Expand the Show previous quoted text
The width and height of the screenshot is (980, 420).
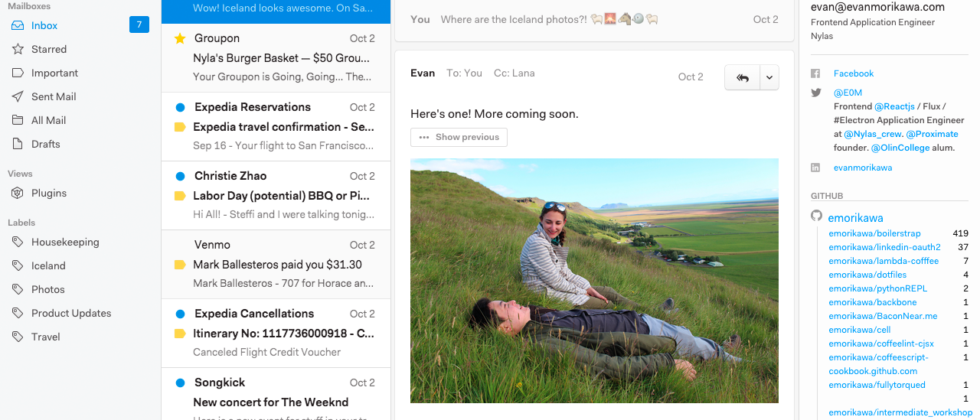[x=459, y=137]
